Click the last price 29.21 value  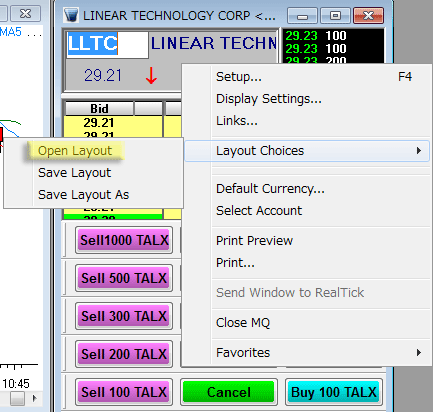[x=103, y=75]
